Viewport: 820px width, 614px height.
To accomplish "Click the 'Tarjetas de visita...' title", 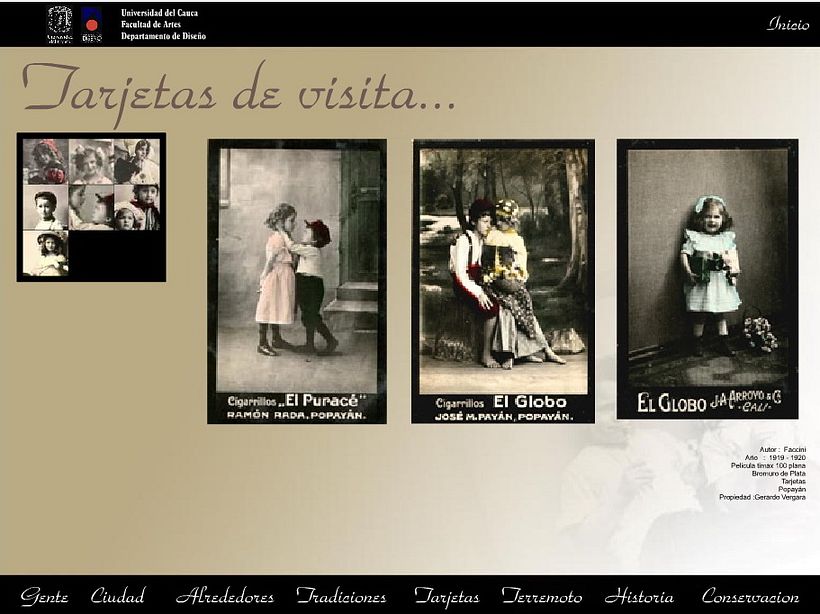I will [x=239, y=94].
